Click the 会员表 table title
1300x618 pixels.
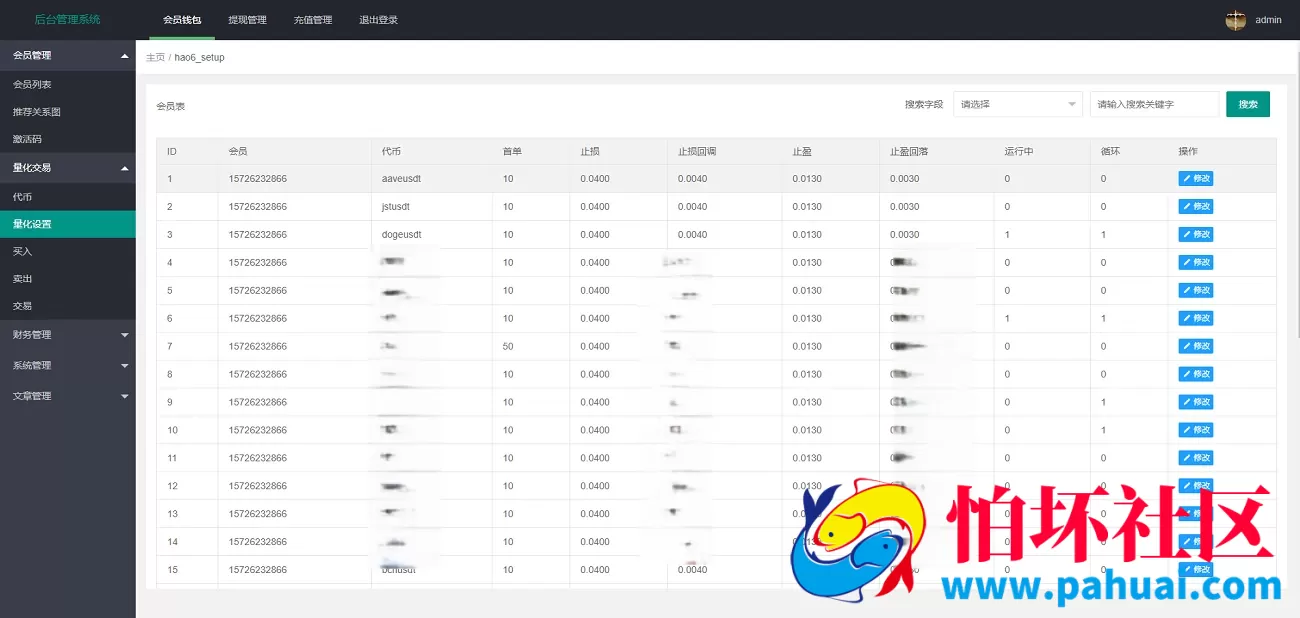[171, 106]
